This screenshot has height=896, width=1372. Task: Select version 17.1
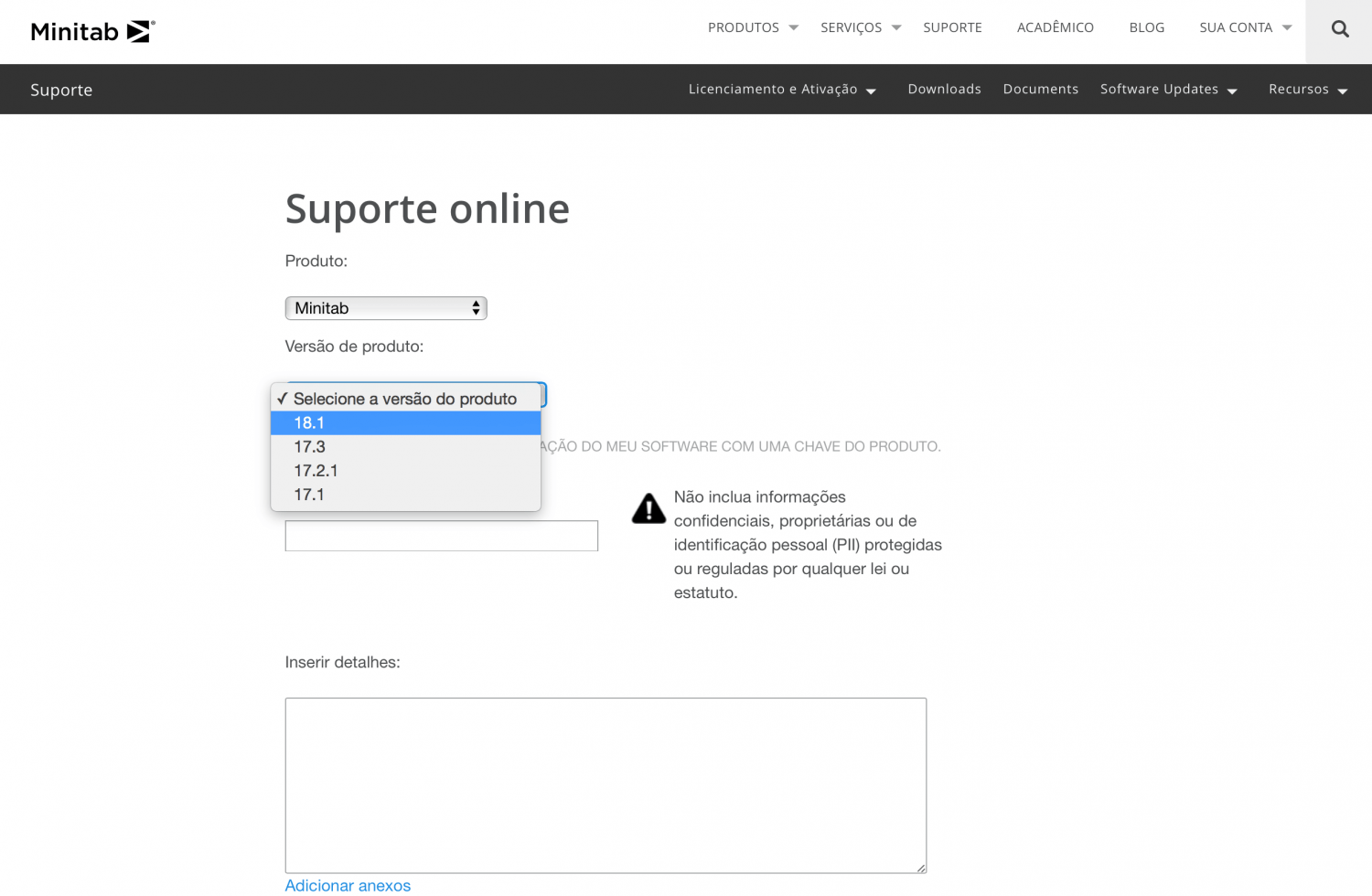pyautogui.click(x=405, y=494)
